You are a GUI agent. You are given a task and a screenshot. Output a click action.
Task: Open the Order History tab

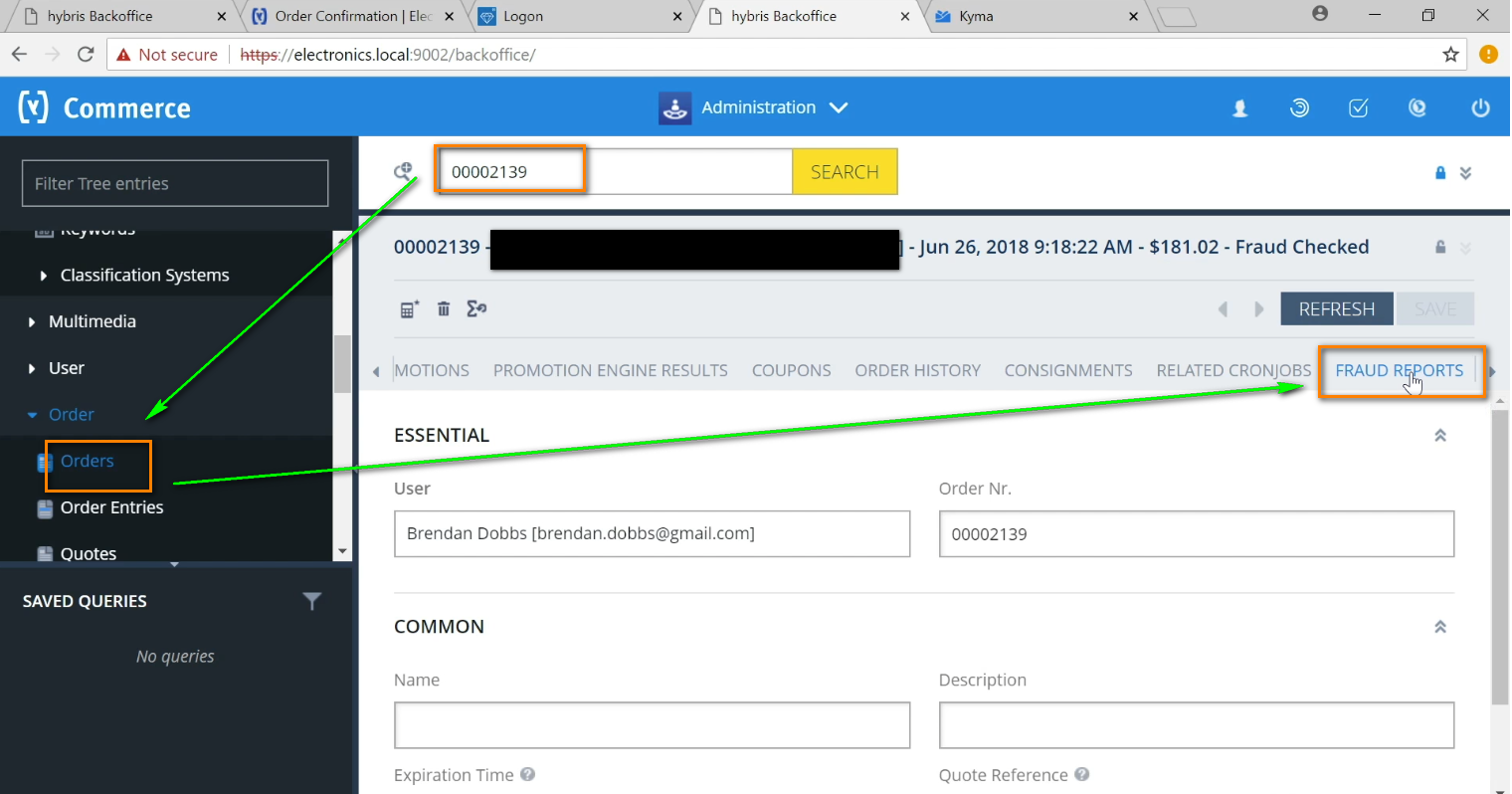click(917, 370)
